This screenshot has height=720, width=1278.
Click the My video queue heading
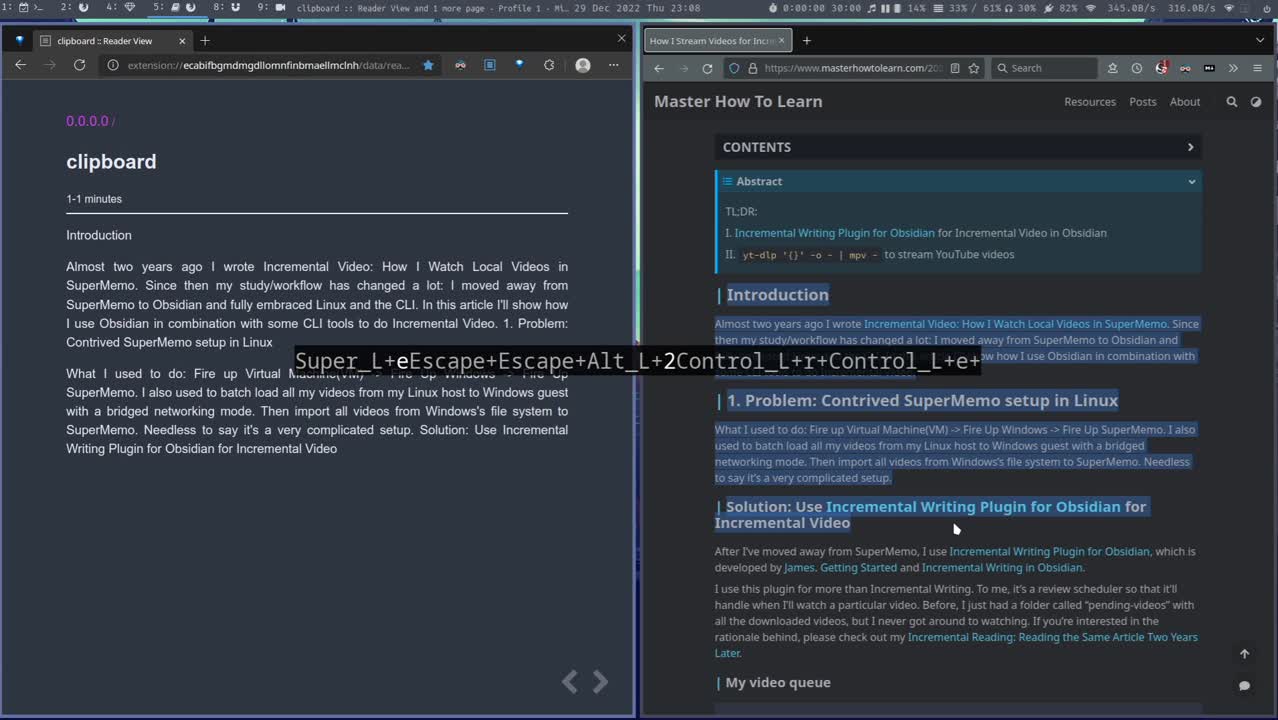click(x=778, y=683)
